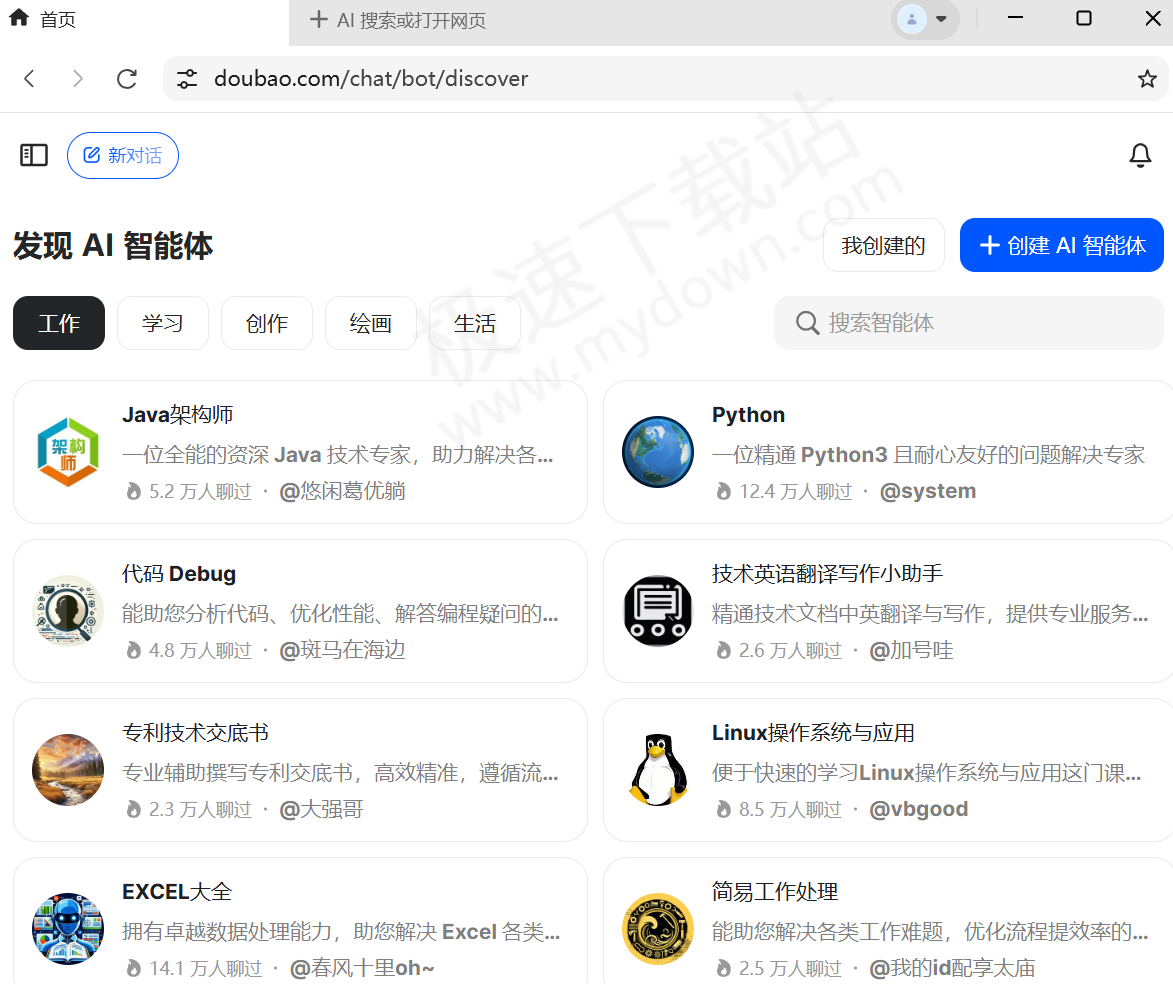Image resolution: width=1173 pixels, height=984 pixels.
Task: Select the 学习 category tab
Action: point(162,323)
